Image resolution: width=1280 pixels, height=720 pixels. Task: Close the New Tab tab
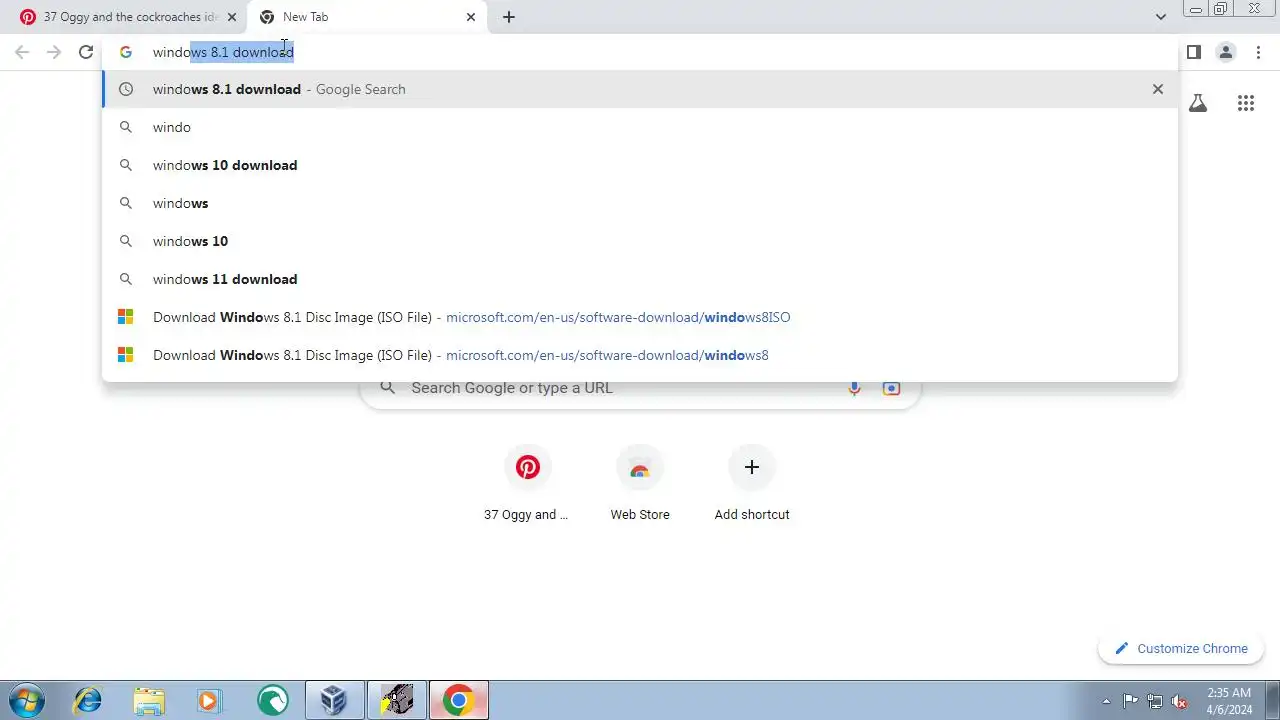pyautogui.click(x=471, y=17)
